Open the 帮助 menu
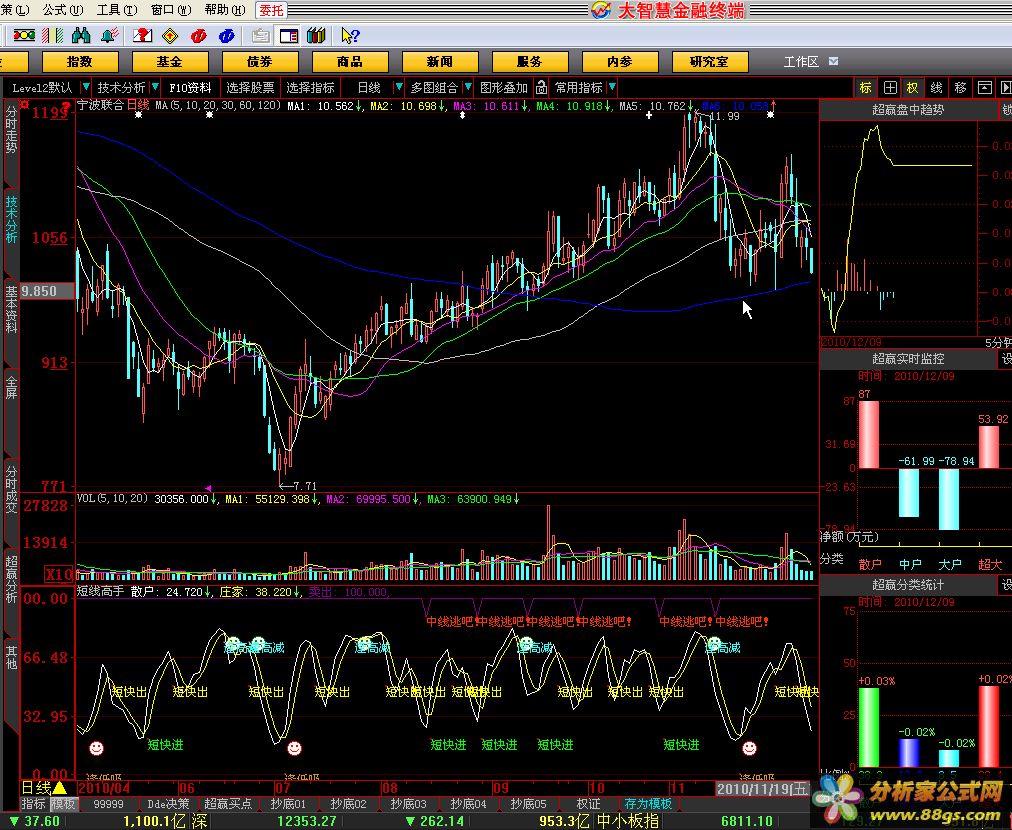The width and height of the screenshot is (1012, 830). pos(225,10)
